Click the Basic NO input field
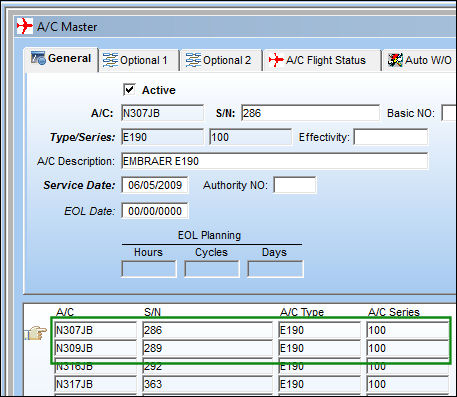457x397 pixels. tap(449, 113)
